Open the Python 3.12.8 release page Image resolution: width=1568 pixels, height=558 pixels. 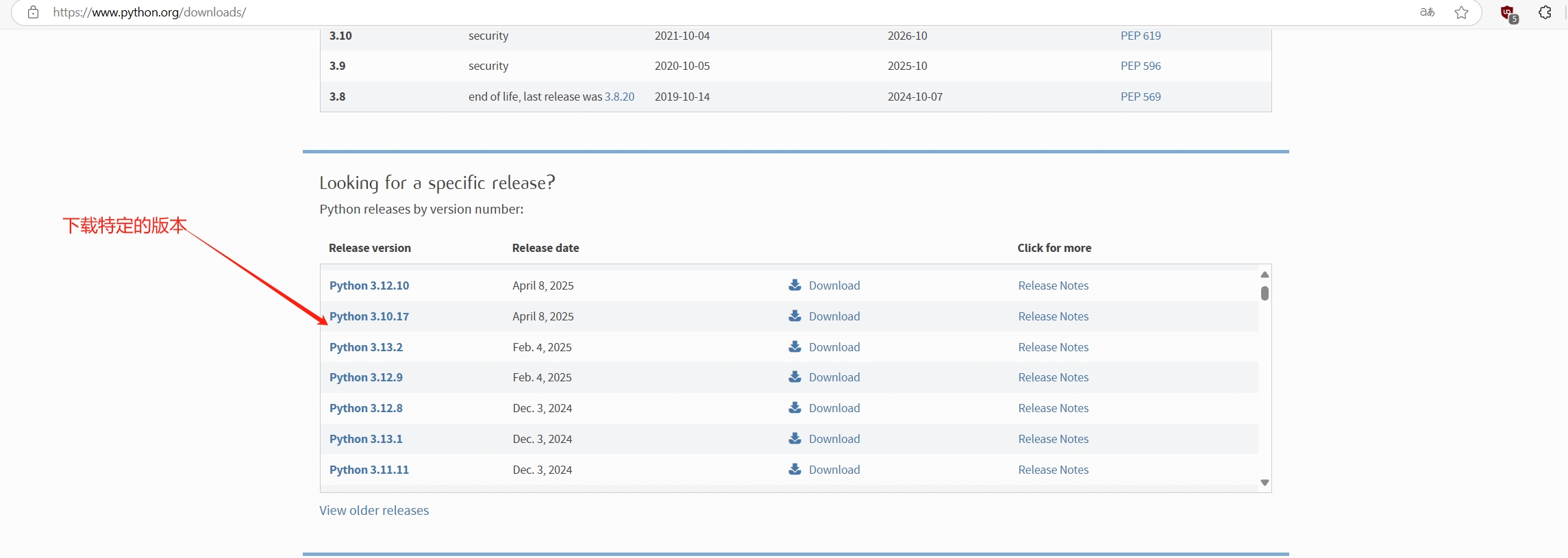[366, 408]
